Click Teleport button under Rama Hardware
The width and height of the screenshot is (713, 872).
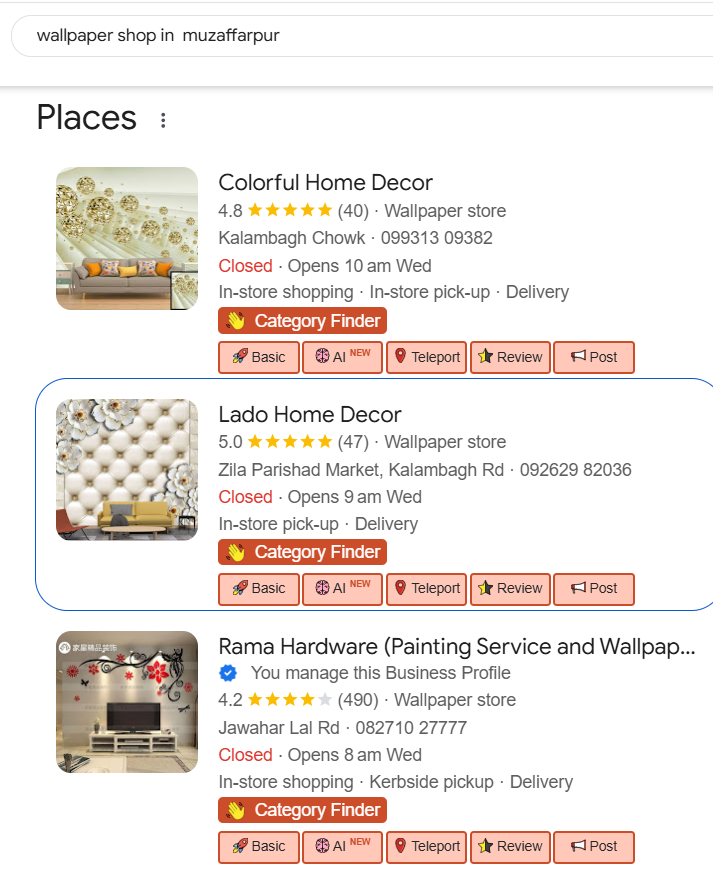[427, 846]
